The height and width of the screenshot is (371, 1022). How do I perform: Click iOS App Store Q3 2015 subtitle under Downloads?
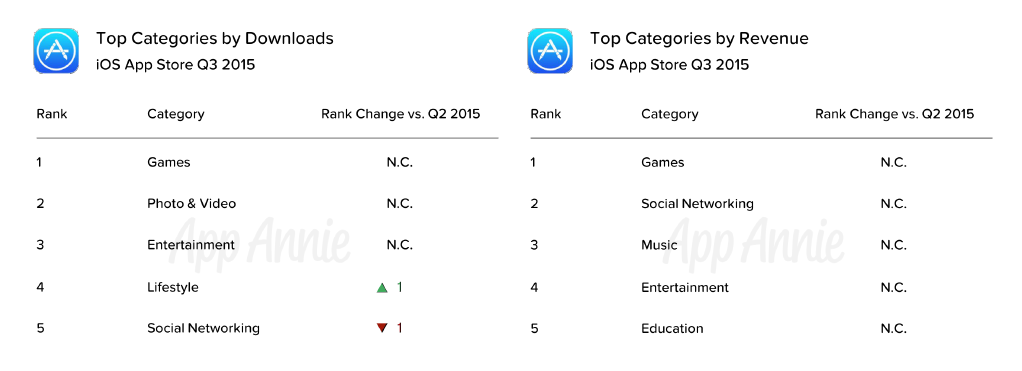pos(176,65)
